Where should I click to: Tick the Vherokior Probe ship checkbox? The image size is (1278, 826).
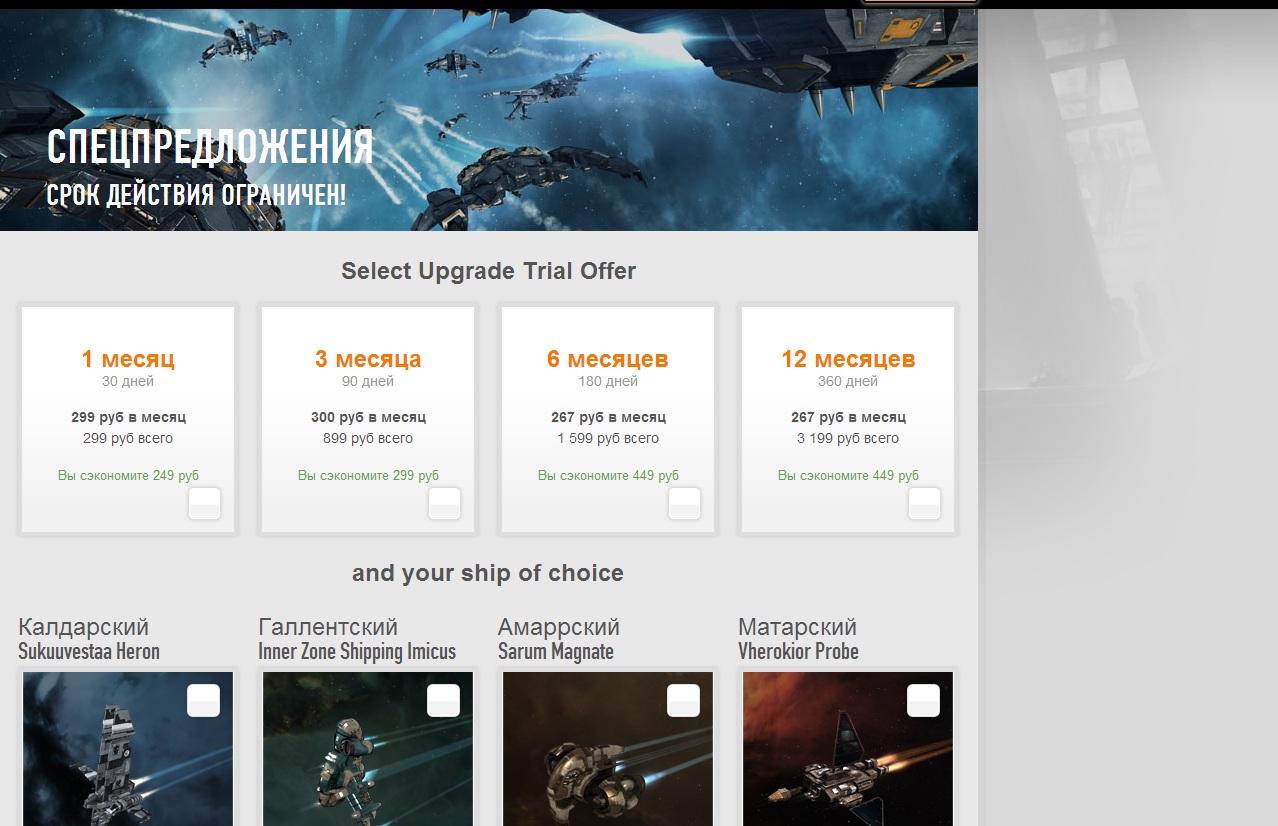[x=923, y=701]
